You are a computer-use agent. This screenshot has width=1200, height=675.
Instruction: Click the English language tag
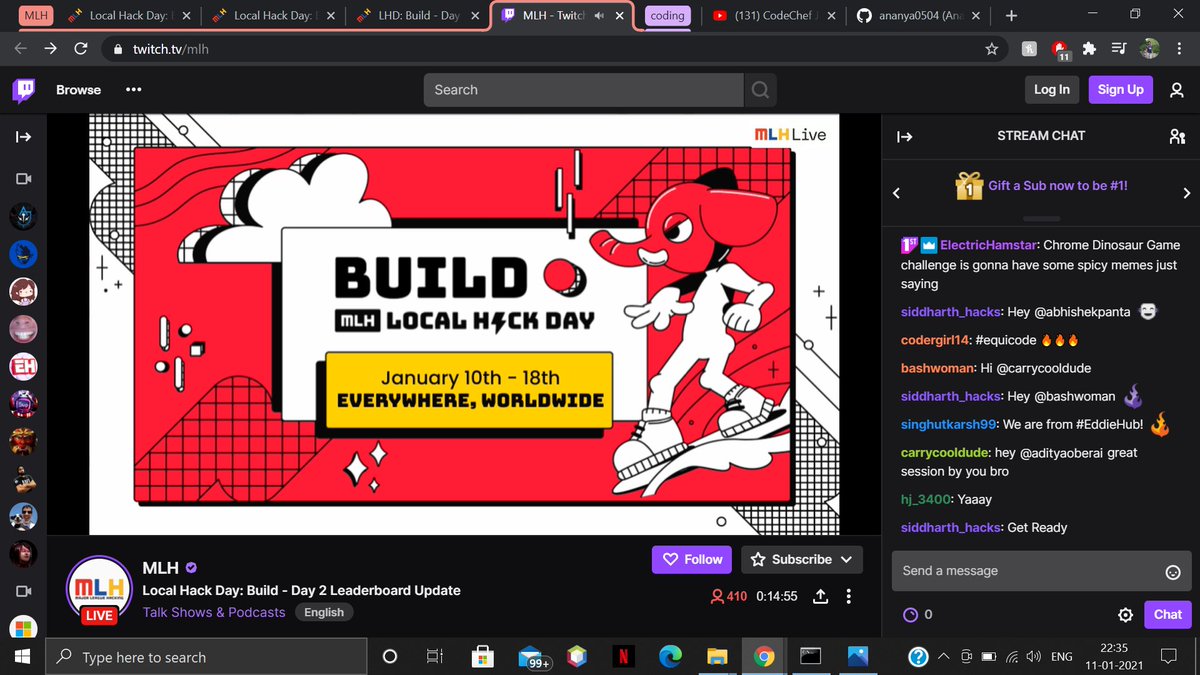click(x=324, y=612)
